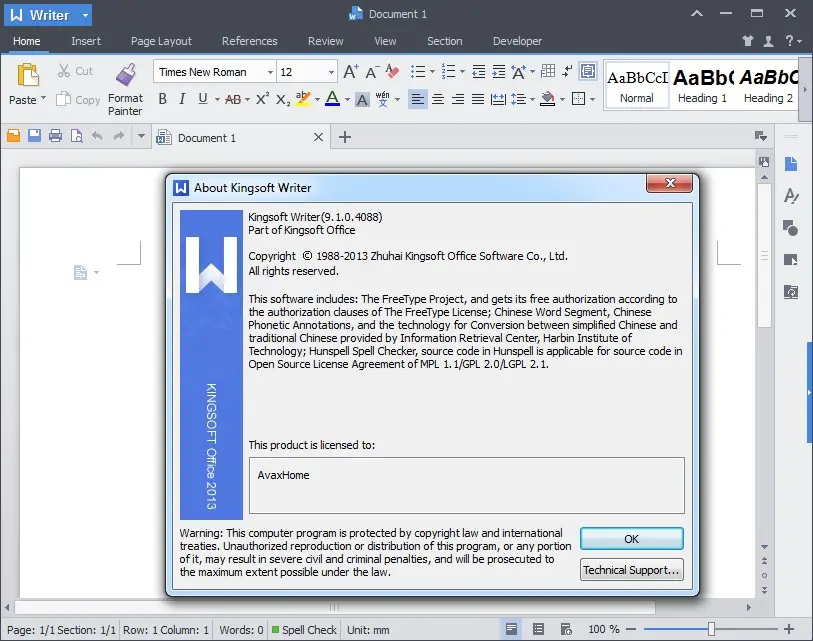Open the Writer application menu arrow
Viewport: 813px width, 641px height.
[x=85, y=16]
